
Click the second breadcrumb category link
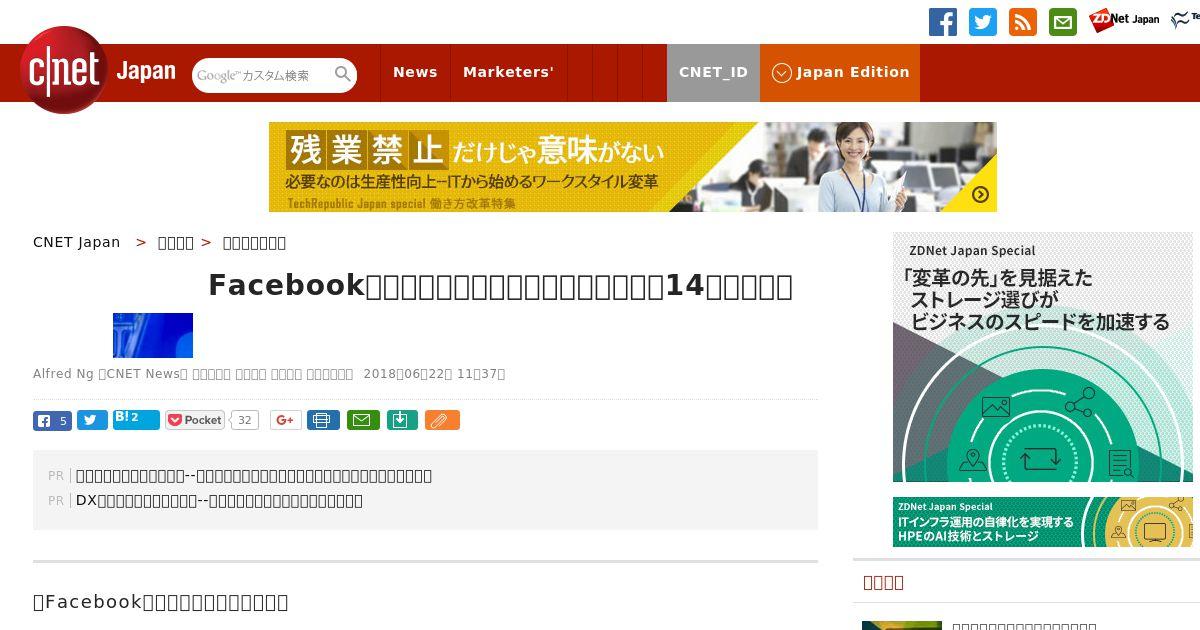tap(176, 242)
